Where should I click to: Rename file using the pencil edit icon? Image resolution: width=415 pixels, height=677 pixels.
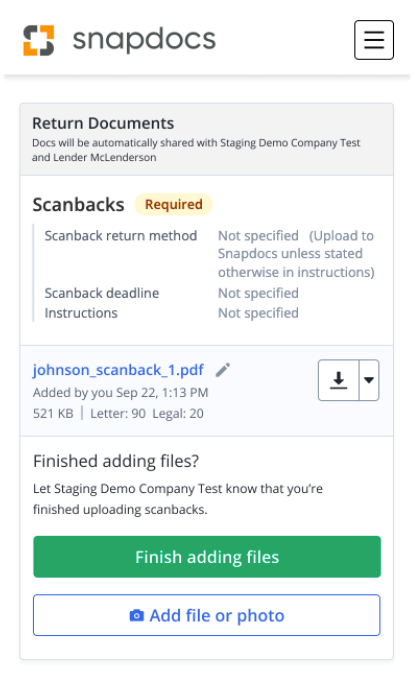click(223, 370)
